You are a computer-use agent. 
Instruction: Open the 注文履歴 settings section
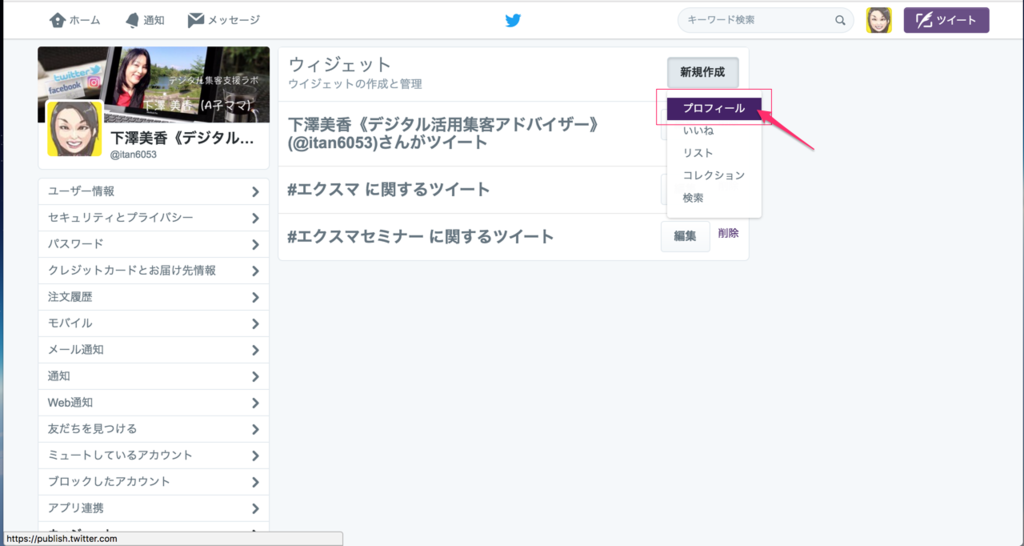(153, 297)
